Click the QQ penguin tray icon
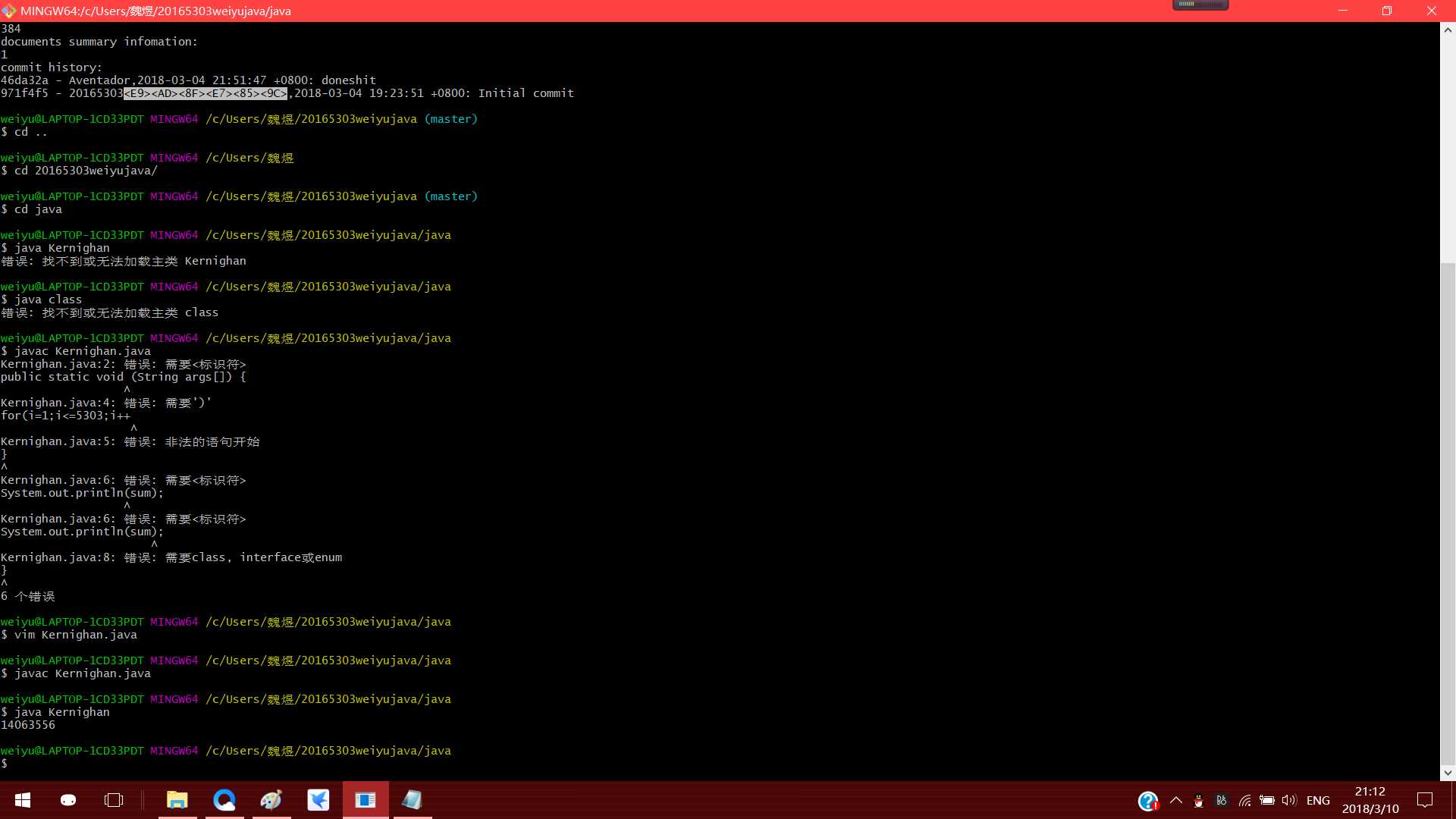 click(1198, 801)
